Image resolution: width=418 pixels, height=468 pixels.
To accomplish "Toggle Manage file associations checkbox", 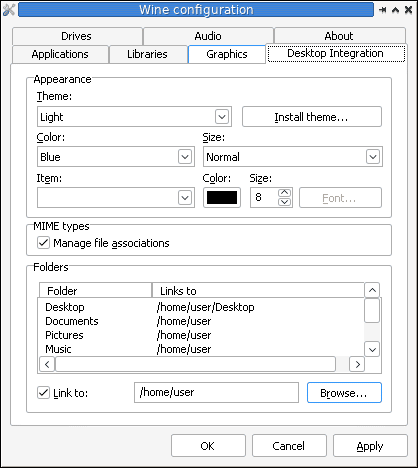I will tap(43, 243).
